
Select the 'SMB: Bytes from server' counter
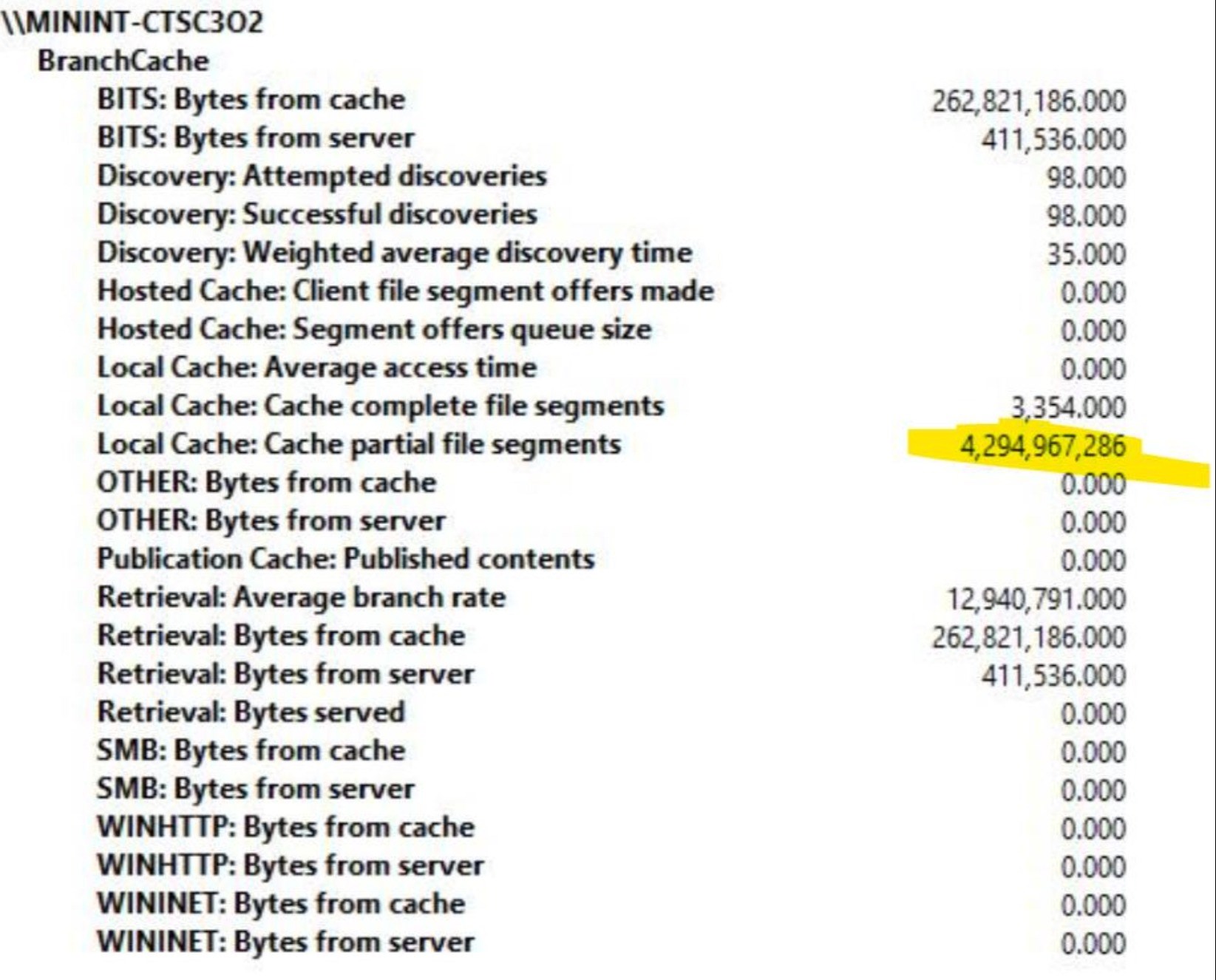tap(256, 789)
